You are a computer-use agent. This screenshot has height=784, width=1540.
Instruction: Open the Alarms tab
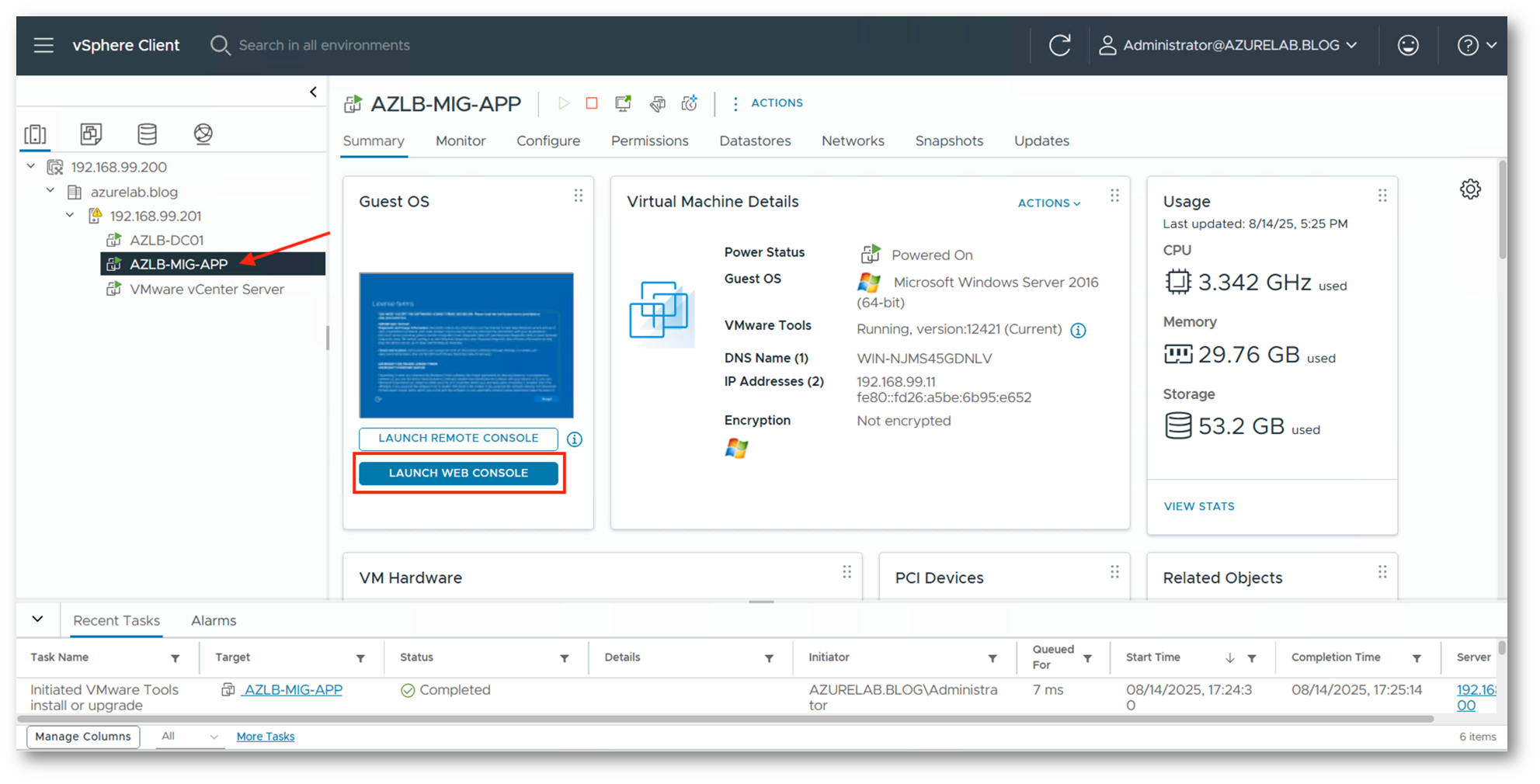tap(214, 621)
